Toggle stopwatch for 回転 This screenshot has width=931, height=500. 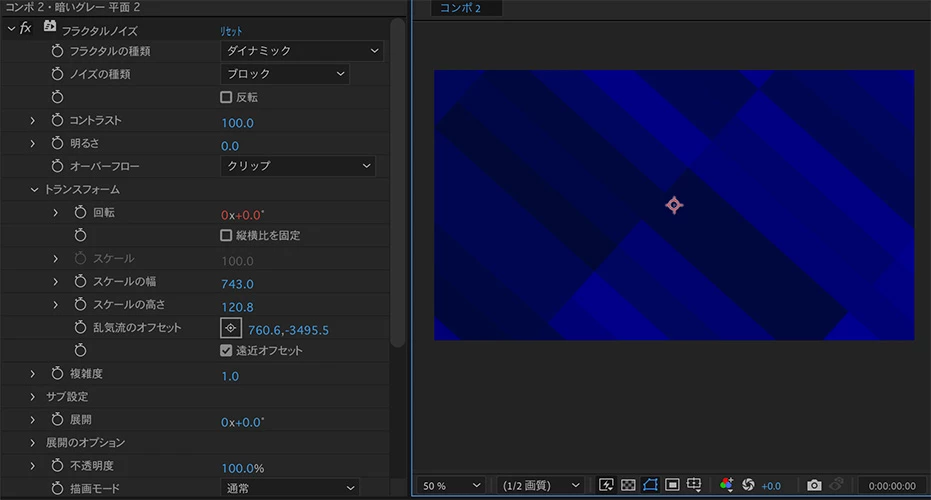[x=80, y=212]
